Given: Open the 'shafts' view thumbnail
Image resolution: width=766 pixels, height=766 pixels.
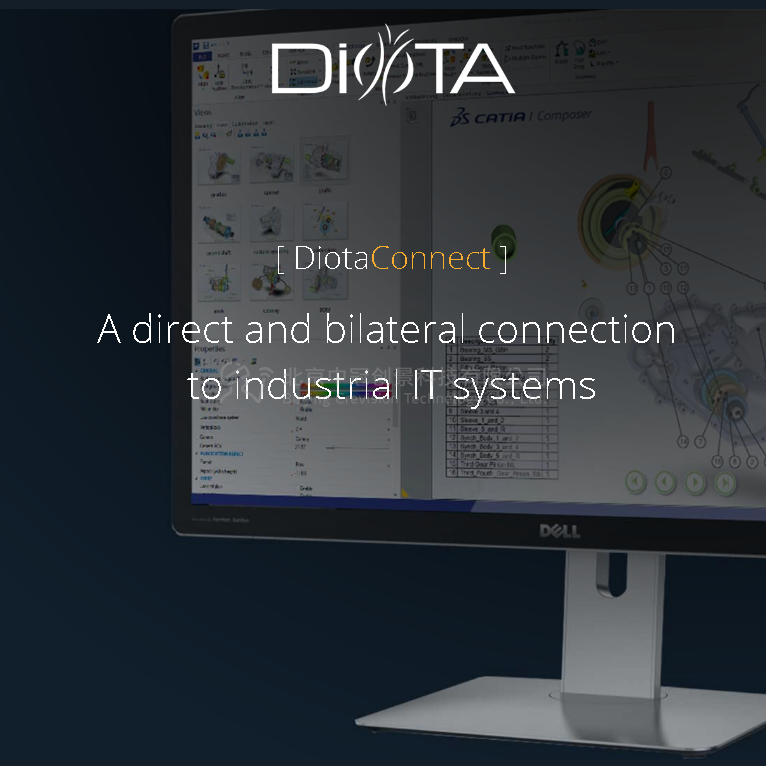Looking at the screenshot, I should click(x=324, y=161).
